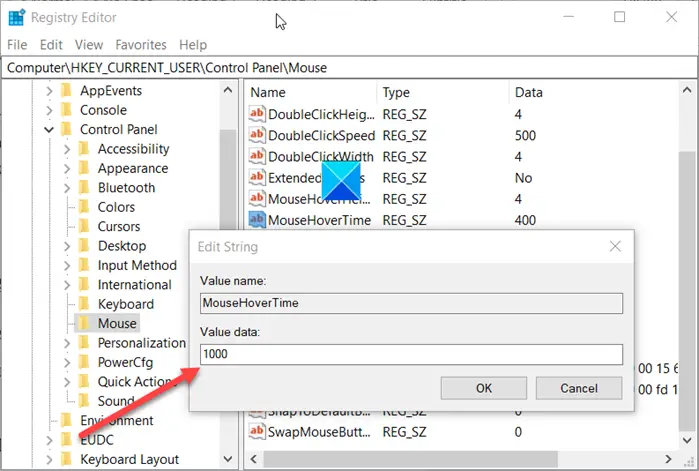Click the Desktop folder icon
The height and width of the screenshot is (471, 699).
point(84,246)
